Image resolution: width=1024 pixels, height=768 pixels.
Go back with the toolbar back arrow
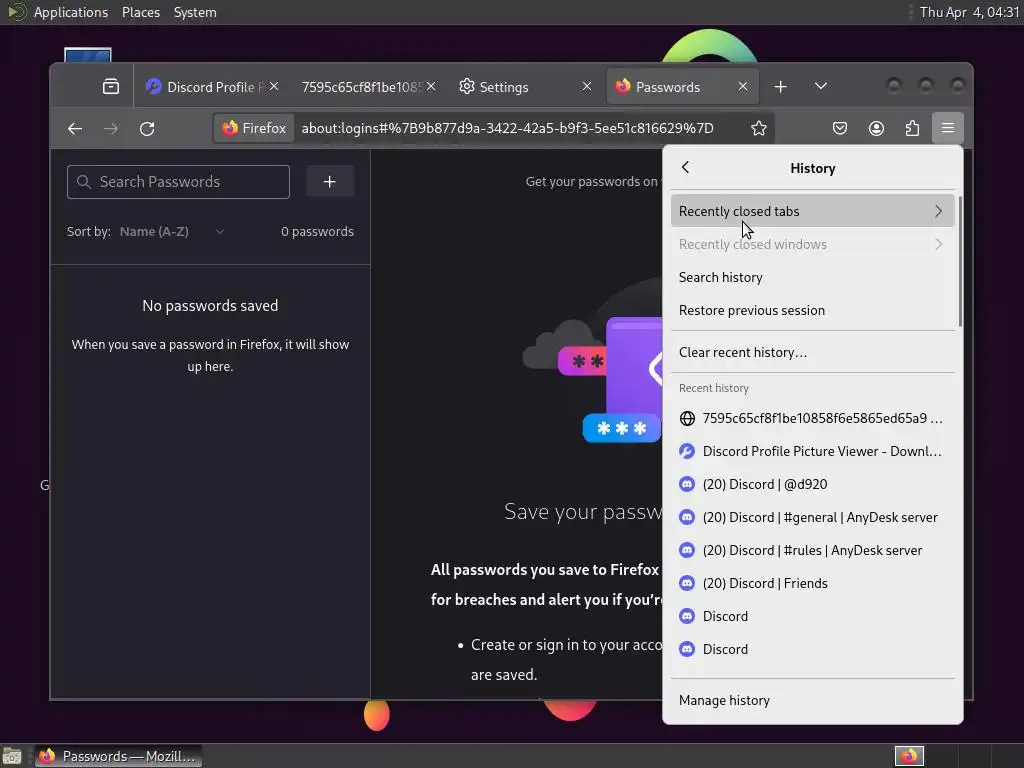click(75, 129)
